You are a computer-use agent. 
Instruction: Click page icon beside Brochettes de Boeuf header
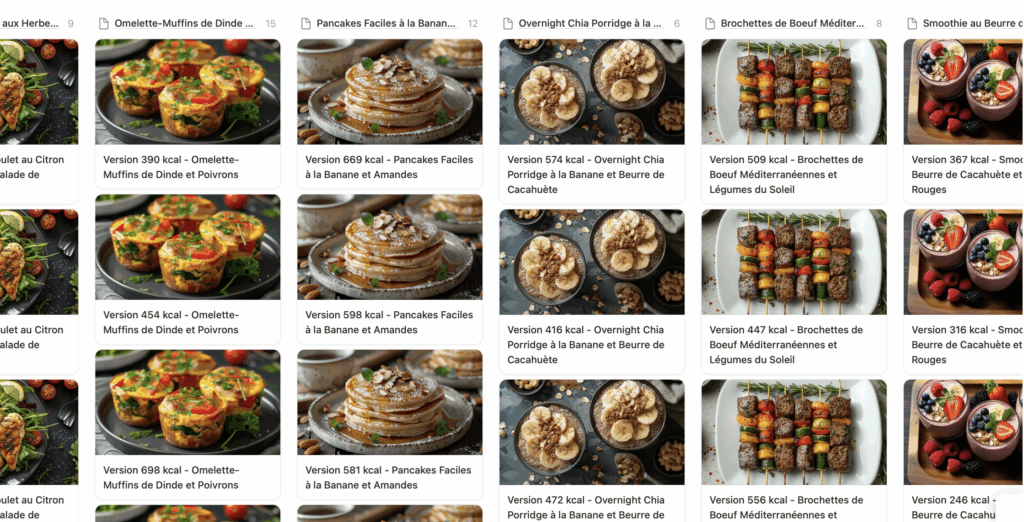pos(710,24)
